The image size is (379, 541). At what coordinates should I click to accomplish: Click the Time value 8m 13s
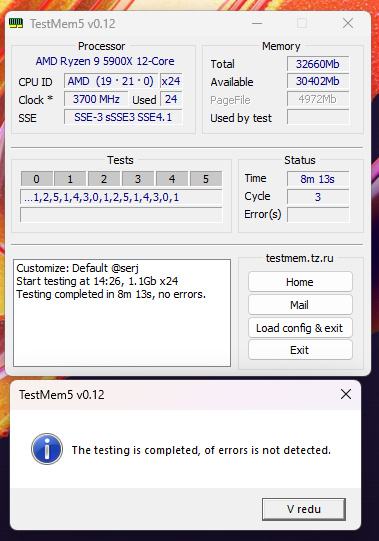(x=318, y=179)
